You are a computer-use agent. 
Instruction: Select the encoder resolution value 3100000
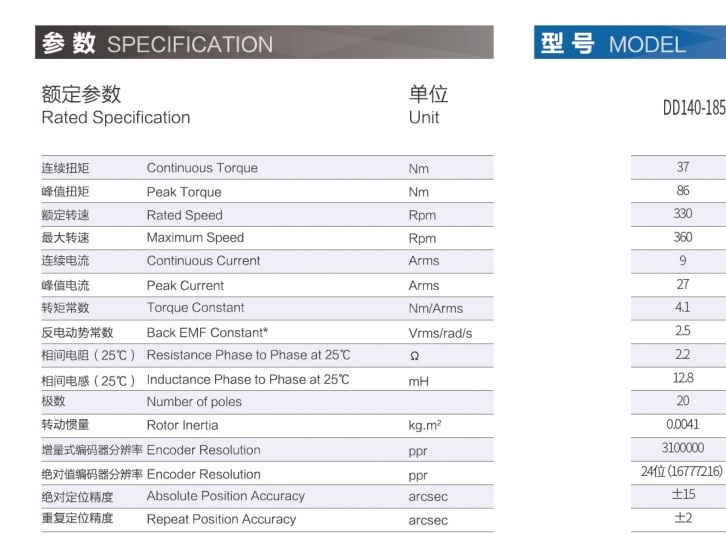(x=683, y=449)
